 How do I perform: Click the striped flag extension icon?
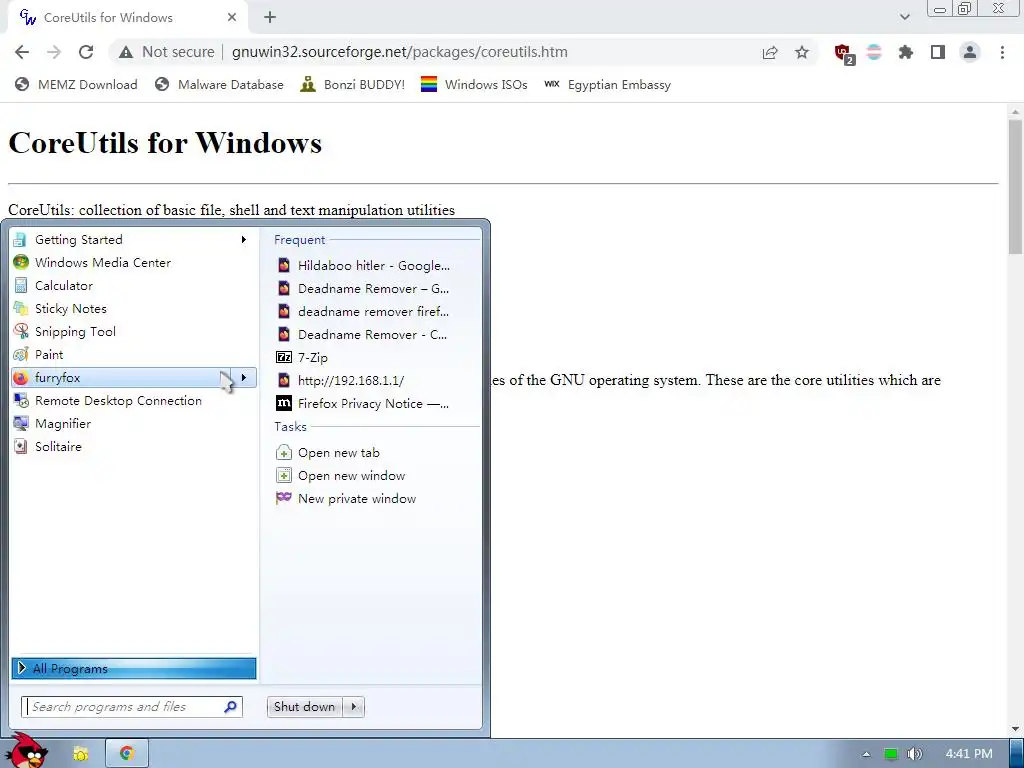point(874,52)
